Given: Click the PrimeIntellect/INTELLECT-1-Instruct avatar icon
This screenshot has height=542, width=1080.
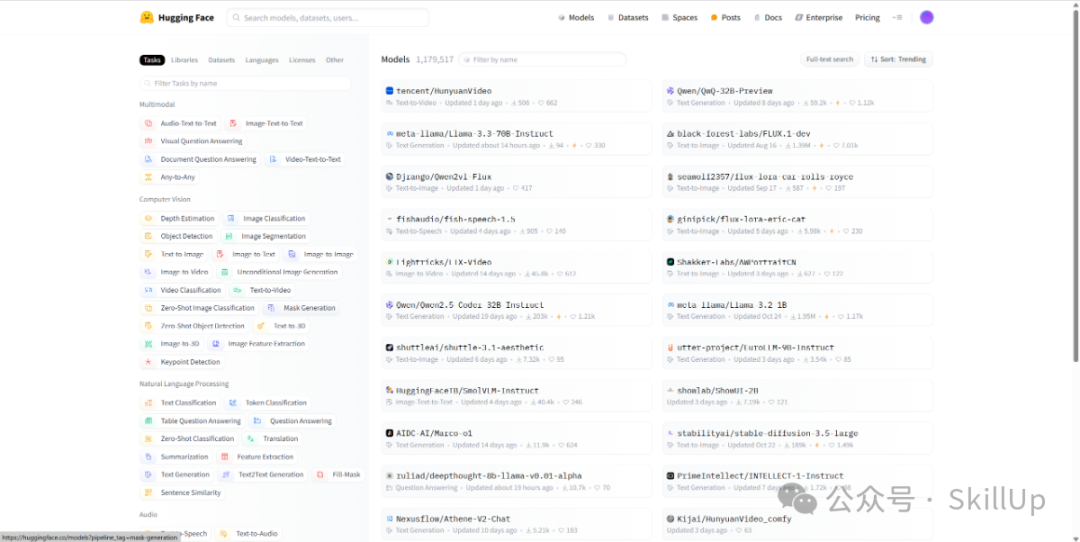Looking at the screenshot, I should pos(670,476).
